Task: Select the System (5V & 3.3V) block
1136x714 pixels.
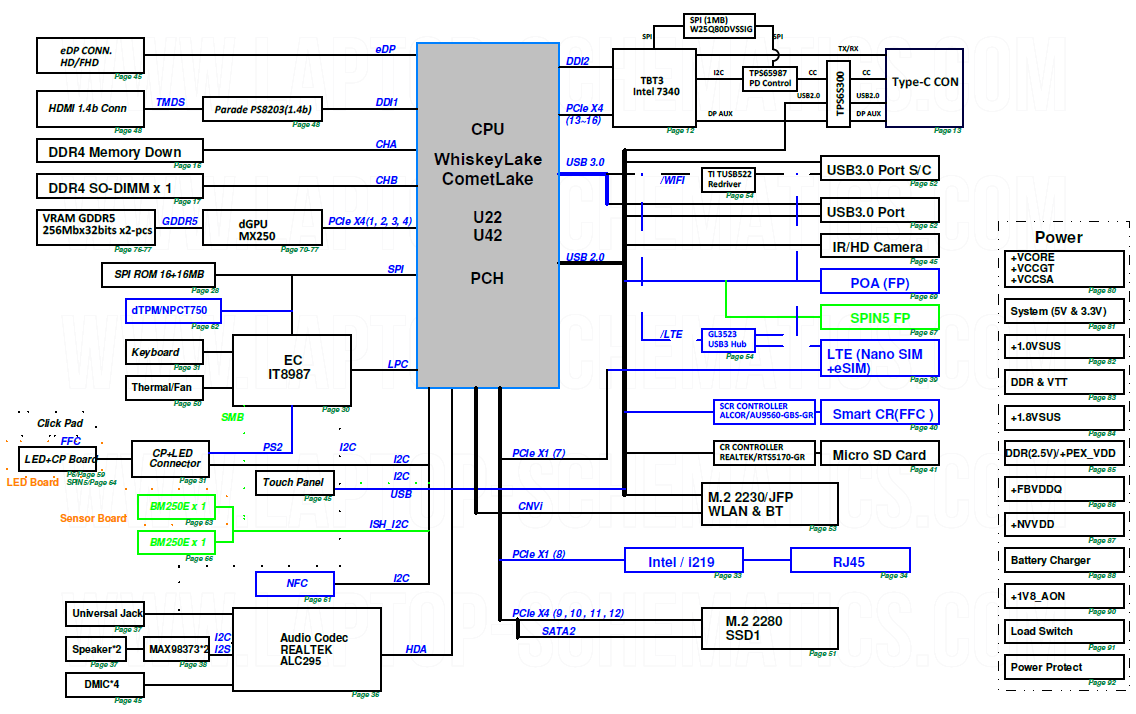Action: [1064, 311]
